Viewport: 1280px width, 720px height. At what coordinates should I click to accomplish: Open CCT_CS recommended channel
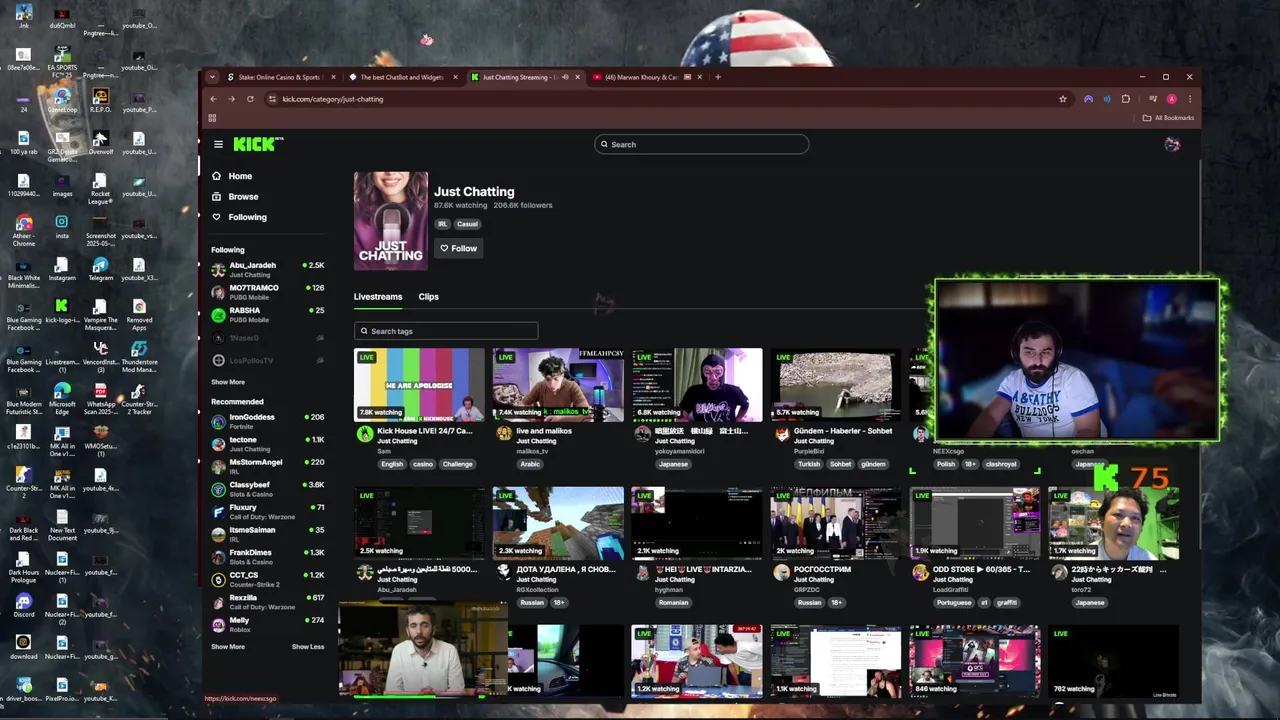(268, 579)
